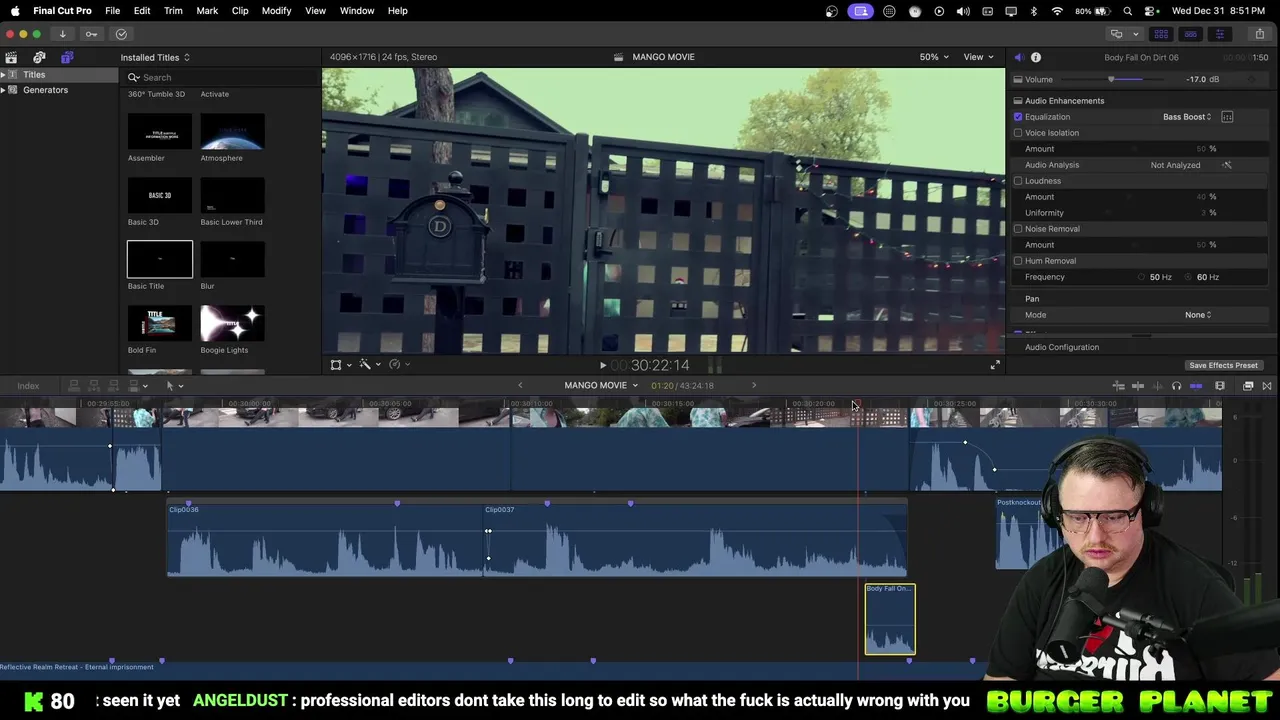This screenshot has height=720, width=1280.
Task: Open Spotlight search in the menu bar
Action: click(x=1128, y=11)
